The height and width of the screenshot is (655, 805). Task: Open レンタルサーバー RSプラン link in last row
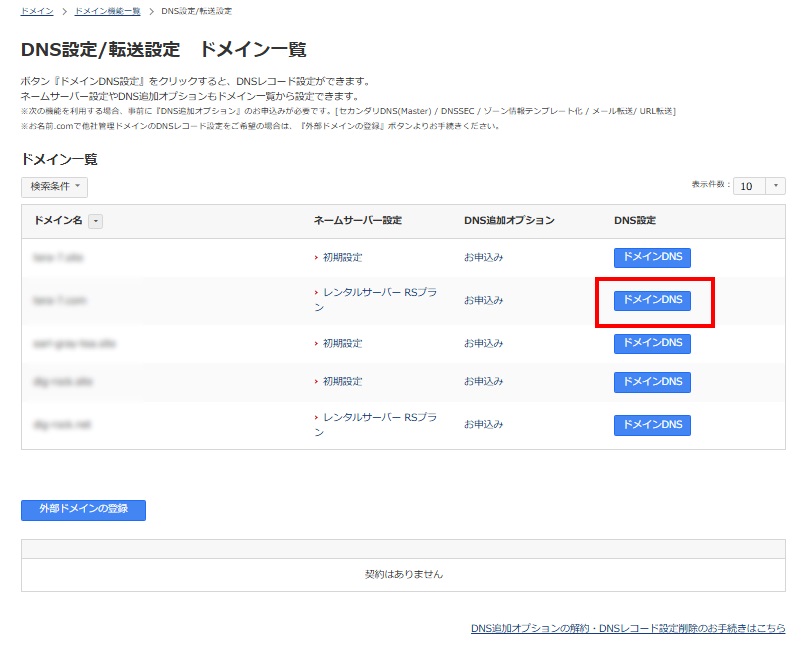pyautogui.click(x=379, y=418)
